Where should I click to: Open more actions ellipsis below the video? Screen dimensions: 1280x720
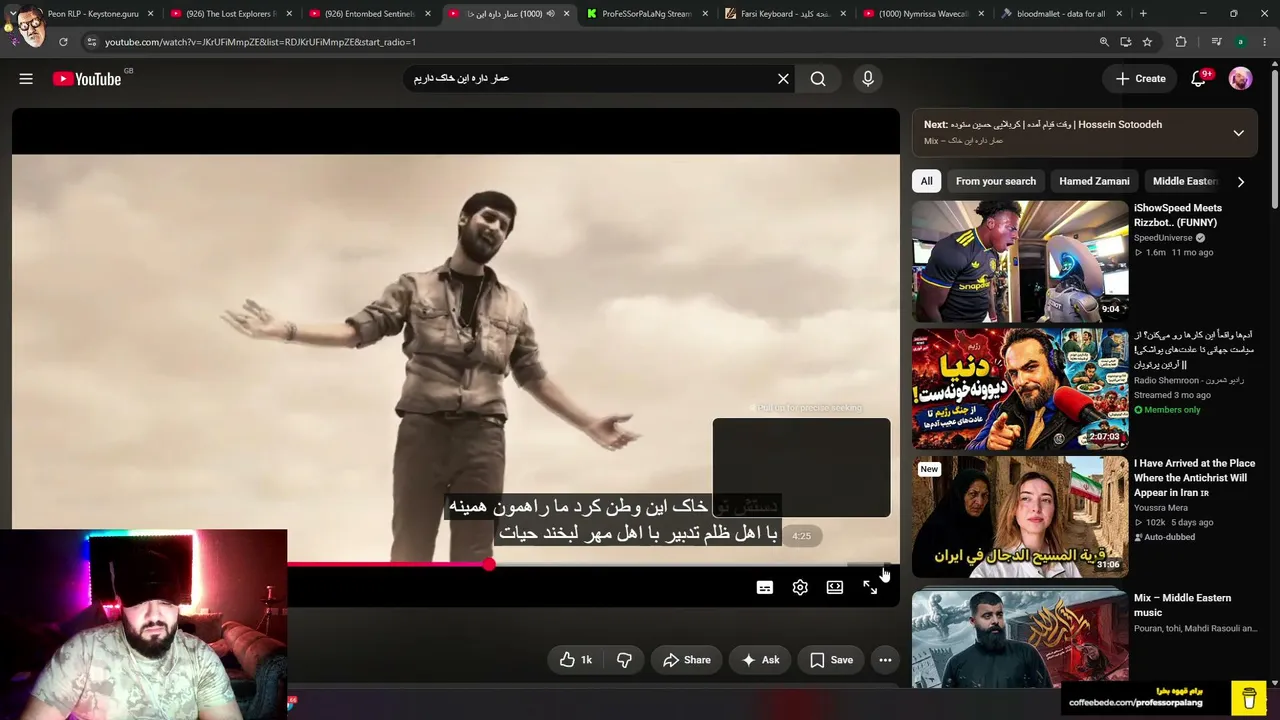pos(885,660)
